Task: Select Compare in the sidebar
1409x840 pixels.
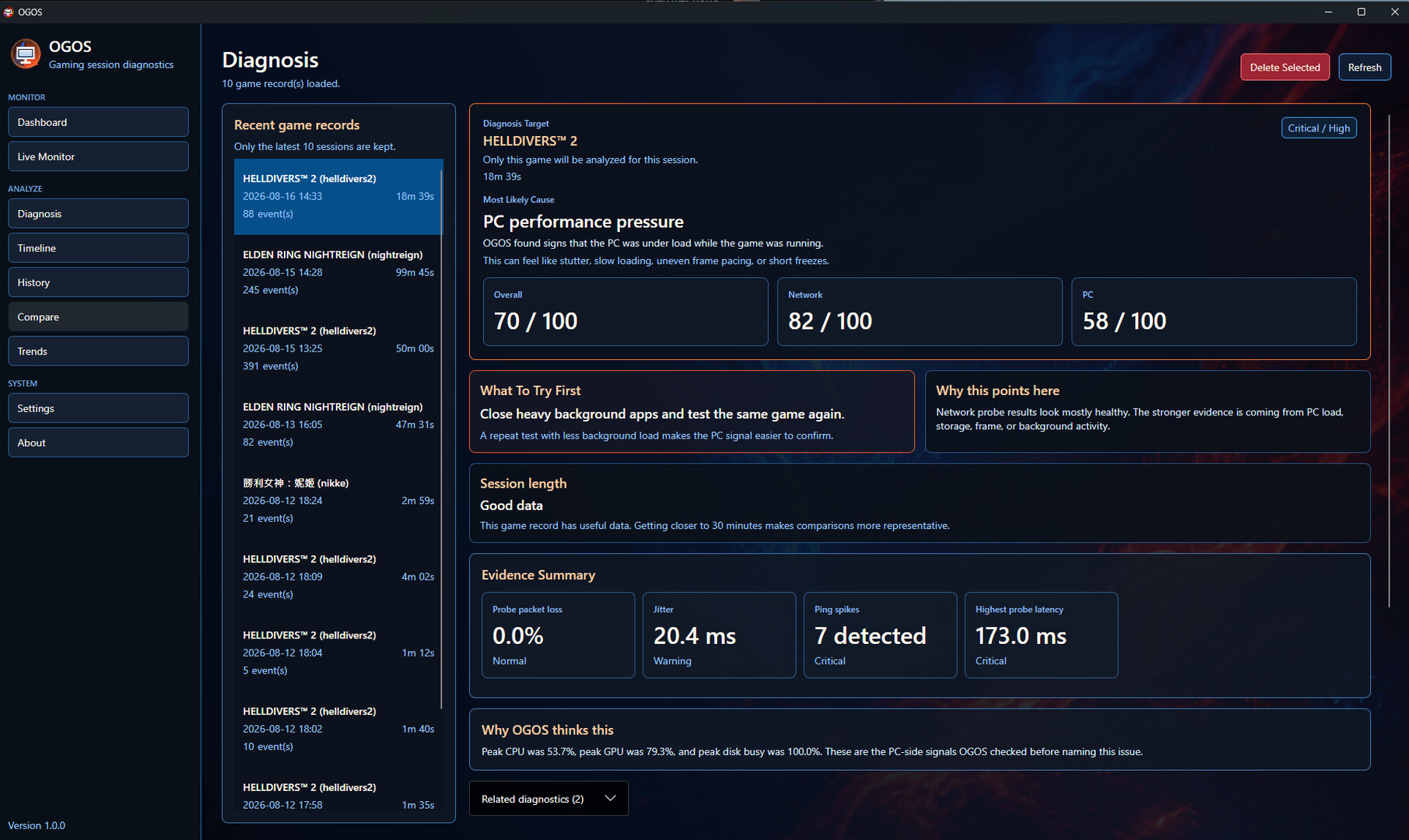Action: click(98, 317)
